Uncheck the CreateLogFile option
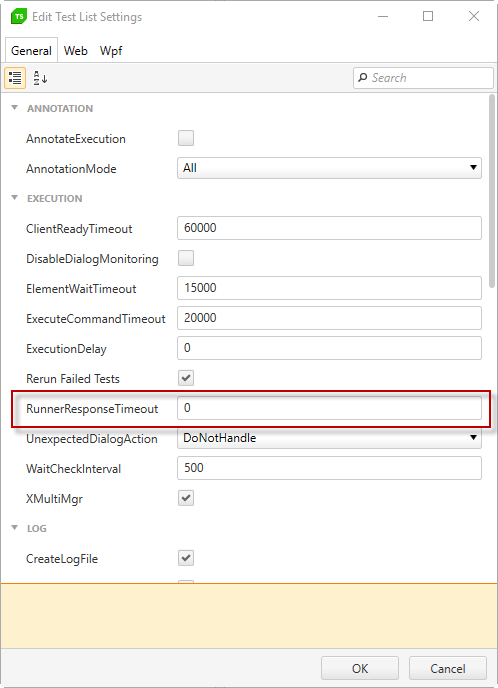Viewport: 498px width, 688px height. [x=186, y=558]
